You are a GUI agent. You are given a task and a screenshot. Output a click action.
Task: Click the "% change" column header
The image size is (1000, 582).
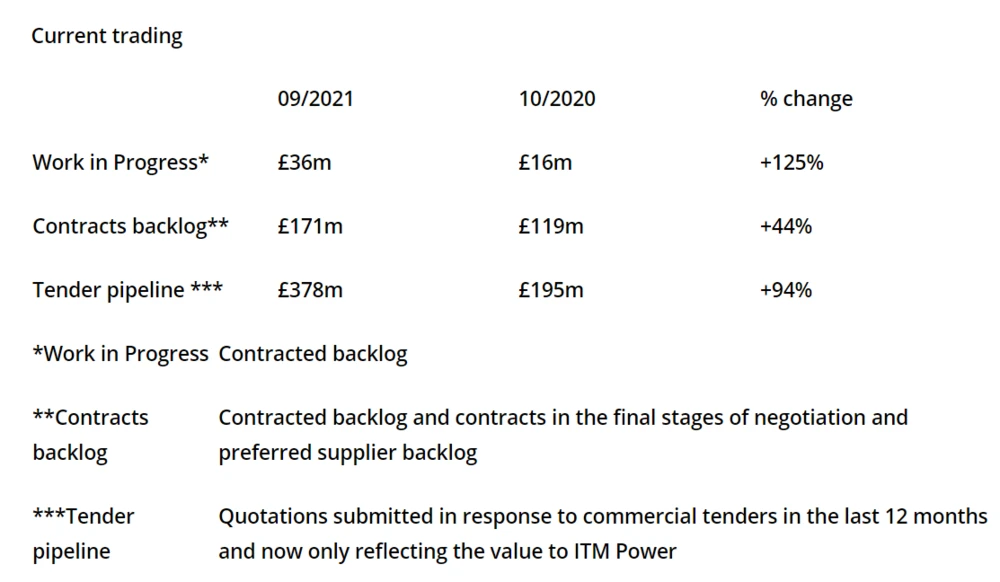point(806,99)
